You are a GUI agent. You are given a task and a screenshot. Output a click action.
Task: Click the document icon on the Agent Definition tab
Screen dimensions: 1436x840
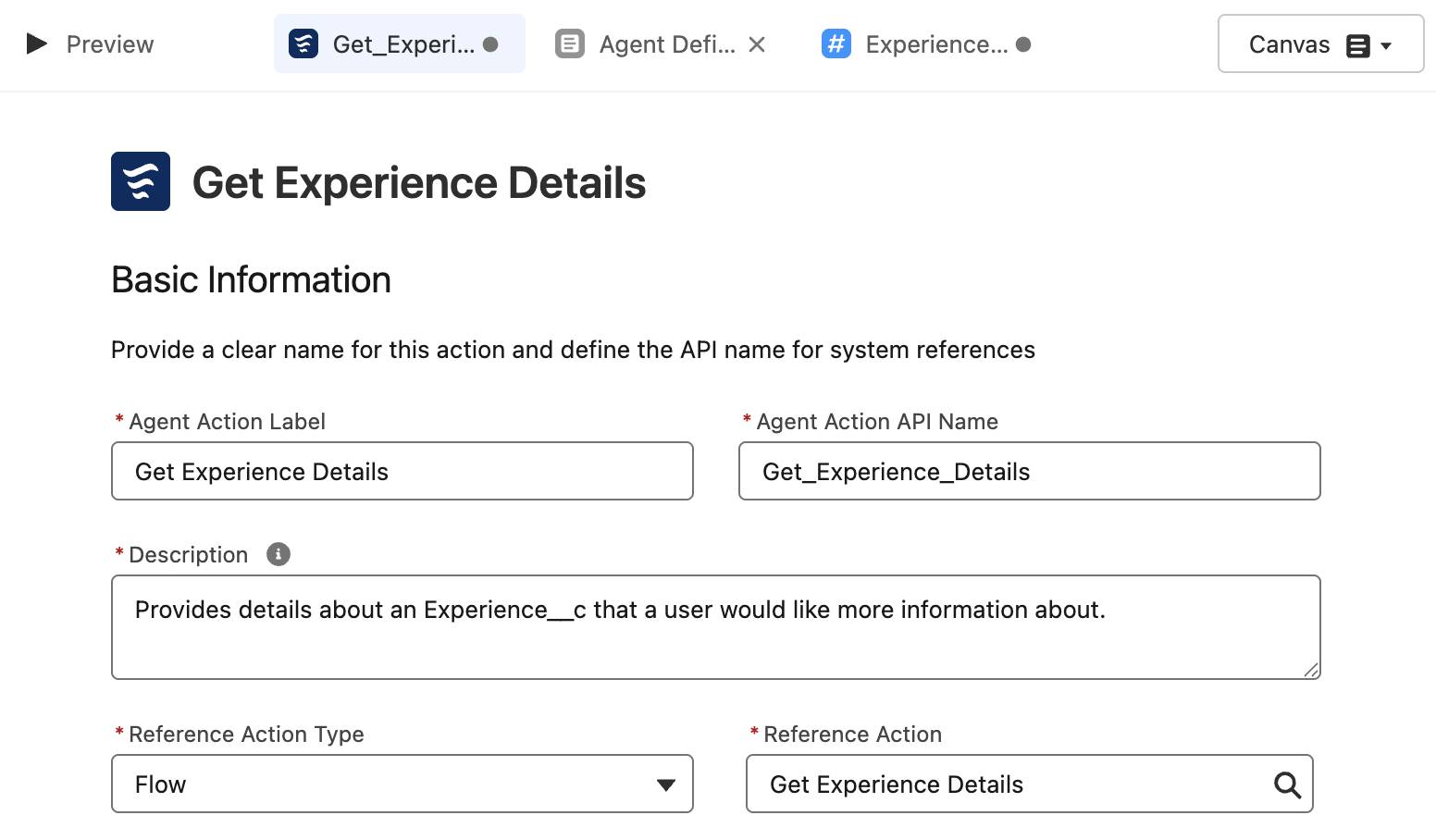click(569, 43)
